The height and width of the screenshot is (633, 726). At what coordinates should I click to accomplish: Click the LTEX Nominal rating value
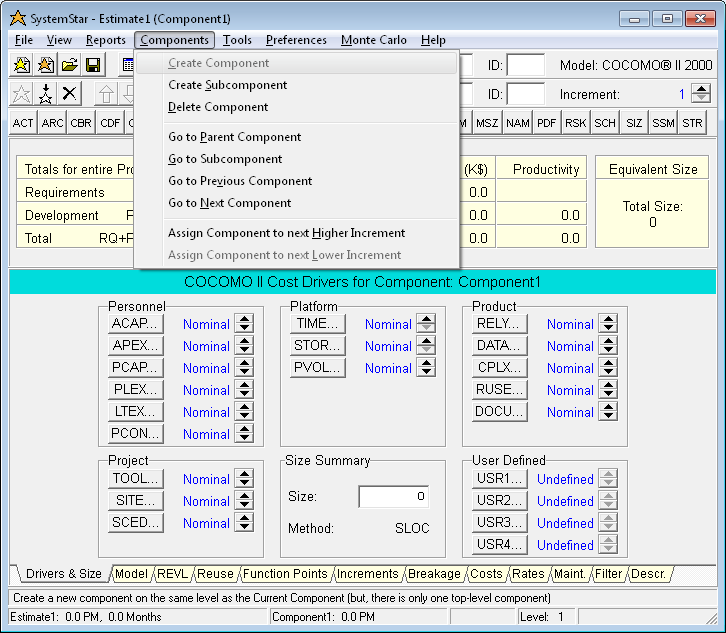coord(207,412)
